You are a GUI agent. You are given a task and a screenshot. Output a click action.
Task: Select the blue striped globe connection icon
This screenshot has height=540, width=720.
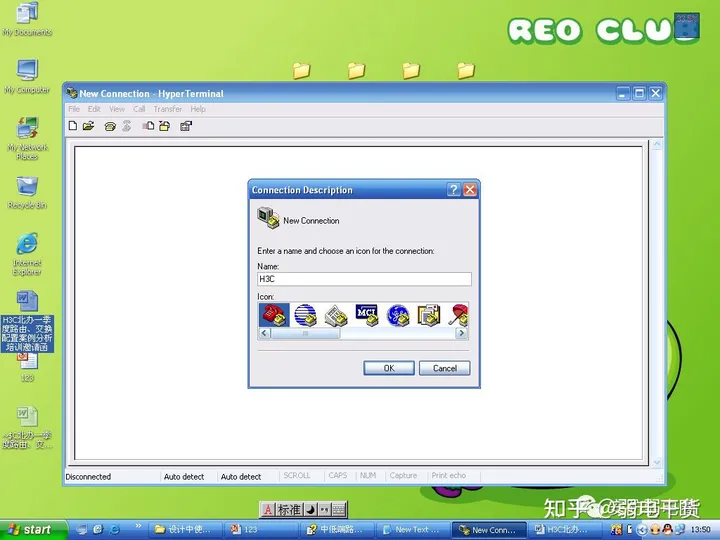coord(305,315)
